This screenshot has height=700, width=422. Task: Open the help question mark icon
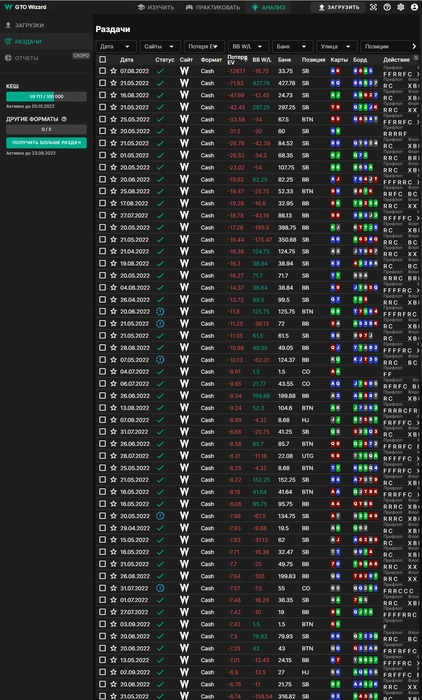[x=387, y=7]
